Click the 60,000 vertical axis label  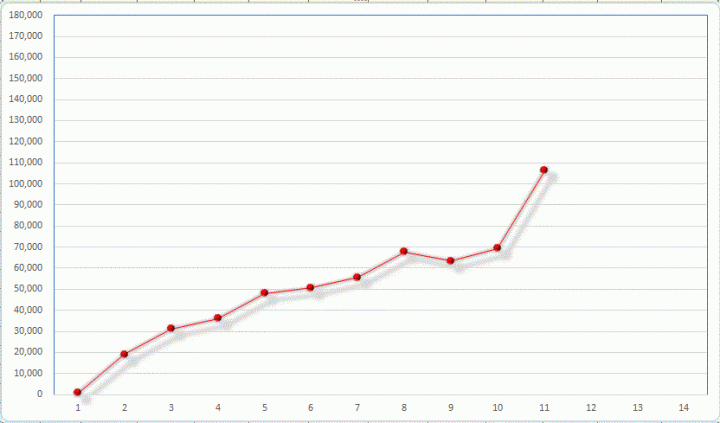(x=28, y=268)
